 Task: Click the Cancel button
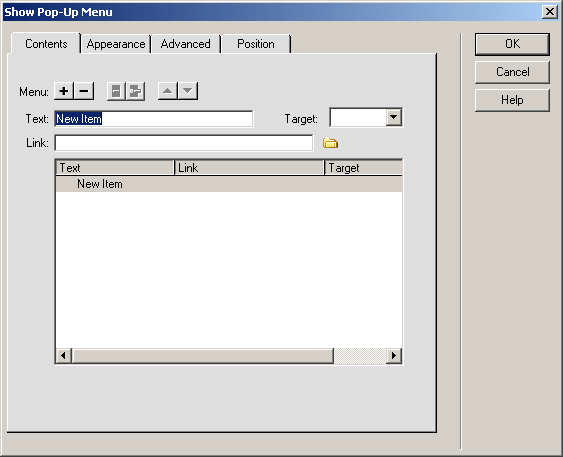pos(512,72)
